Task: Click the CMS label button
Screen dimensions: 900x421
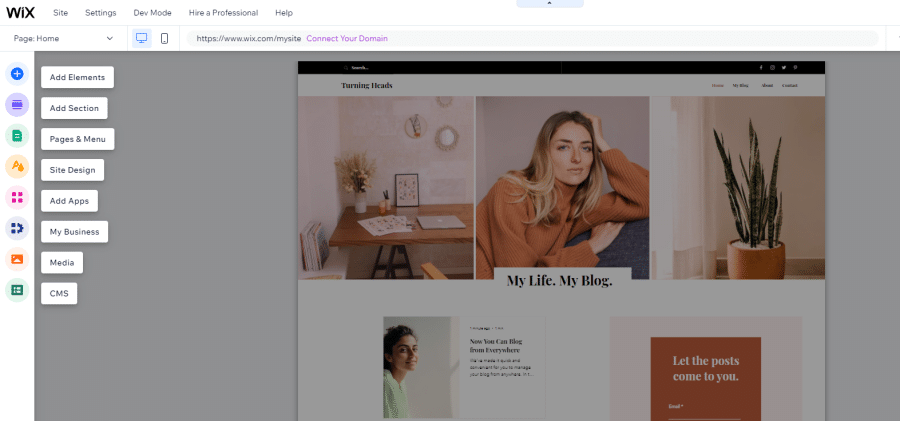Action: pos(59,293)
